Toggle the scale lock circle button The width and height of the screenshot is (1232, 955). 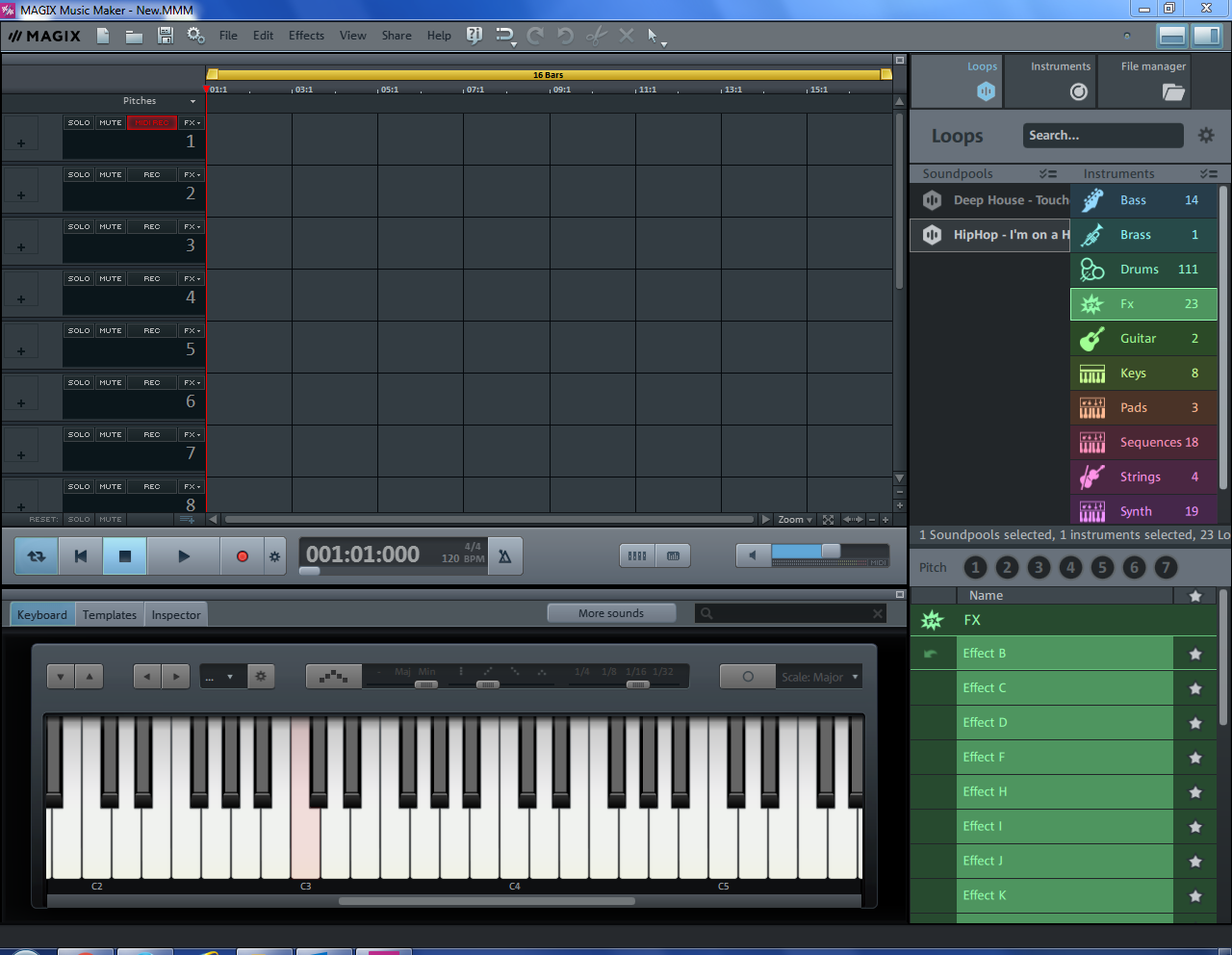(748, 677)
